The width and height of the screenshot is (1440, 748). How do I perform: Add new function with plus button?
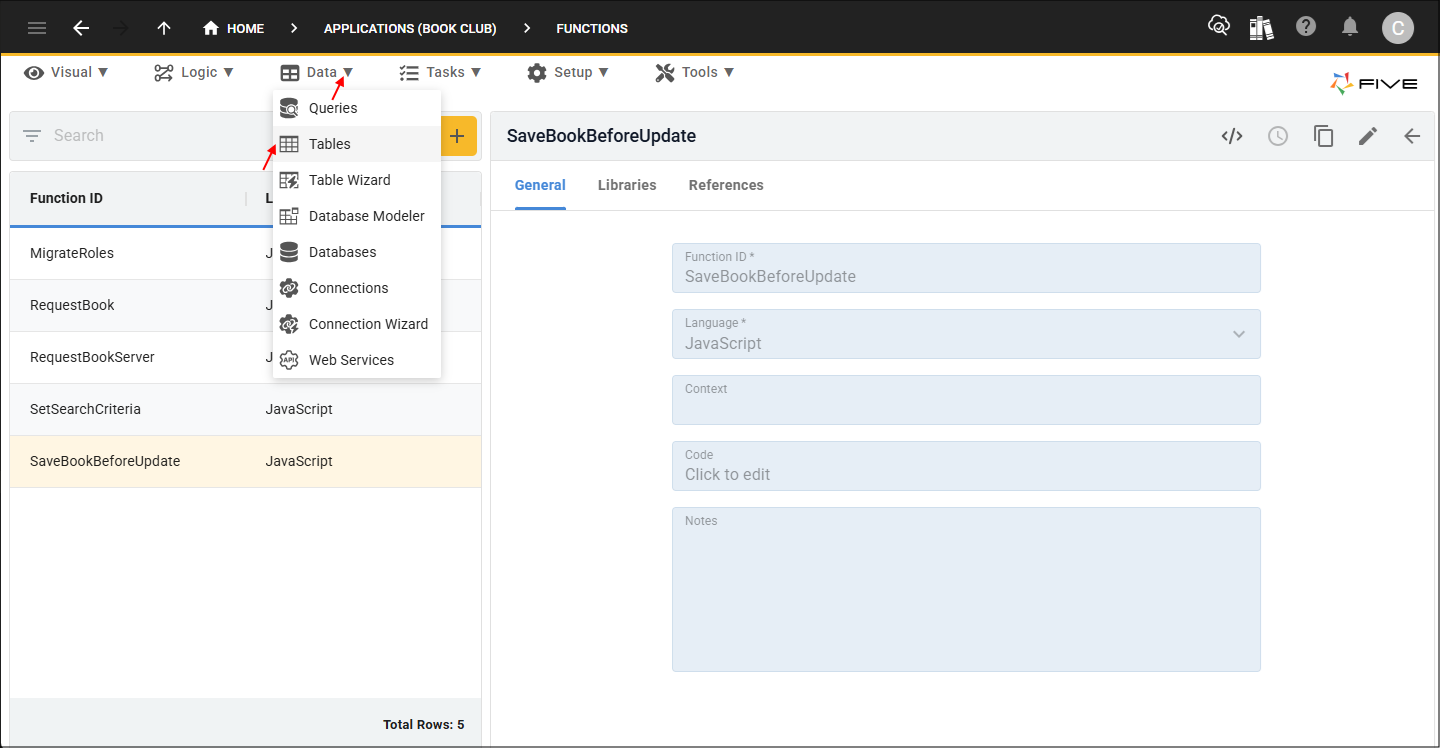457,136
